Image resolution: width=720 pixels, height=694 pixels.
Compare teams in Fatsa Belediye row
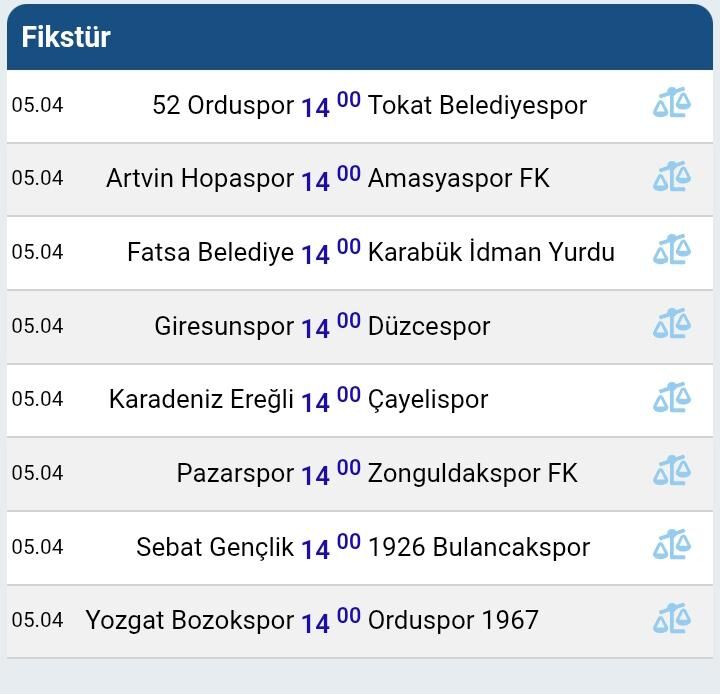672,250
